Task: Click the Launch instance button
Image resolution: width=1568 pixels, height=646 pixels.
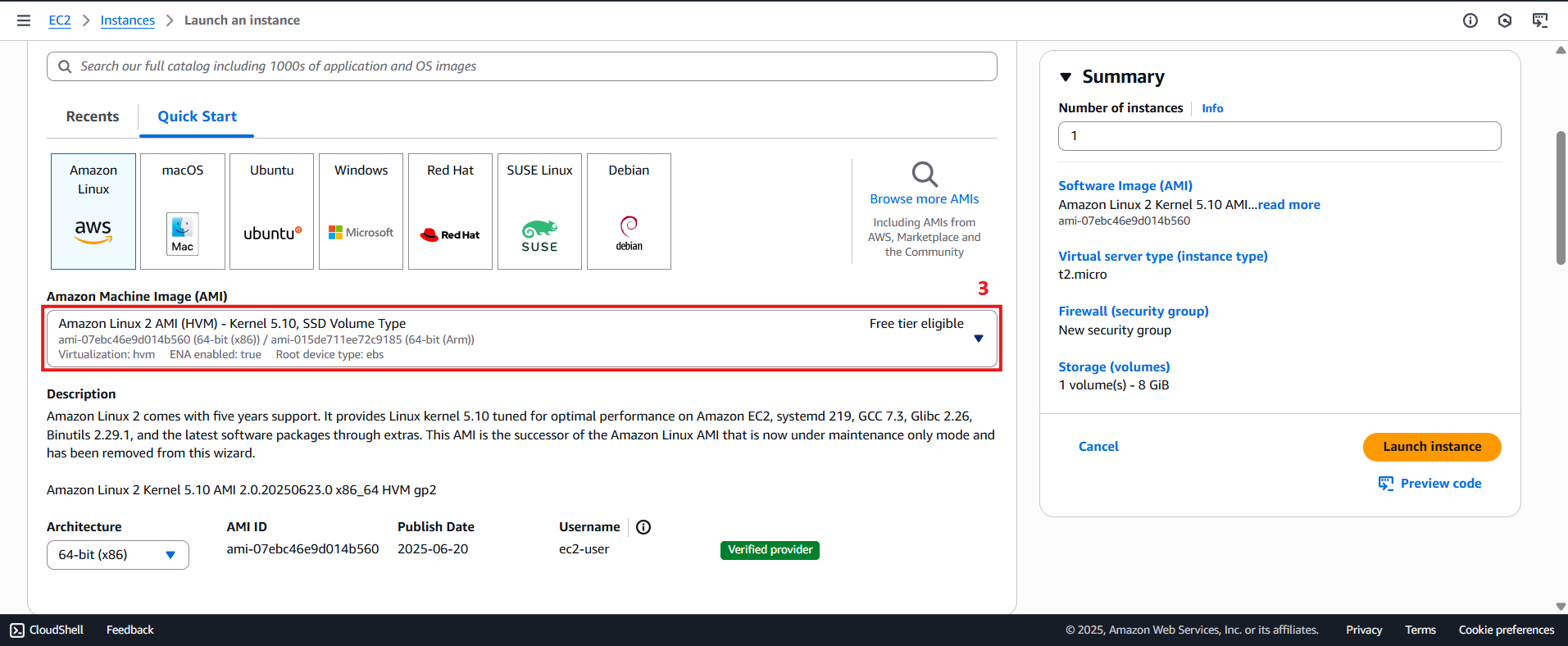Action: (1432, 447)
